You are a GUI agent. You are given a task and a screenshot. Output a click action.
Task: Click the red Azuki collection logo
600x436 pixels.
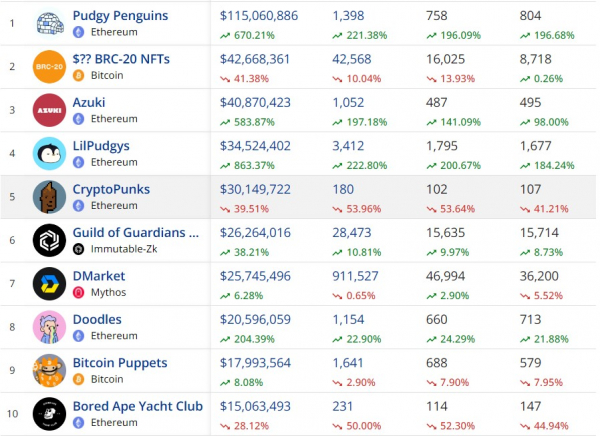[x=50, y=110]
